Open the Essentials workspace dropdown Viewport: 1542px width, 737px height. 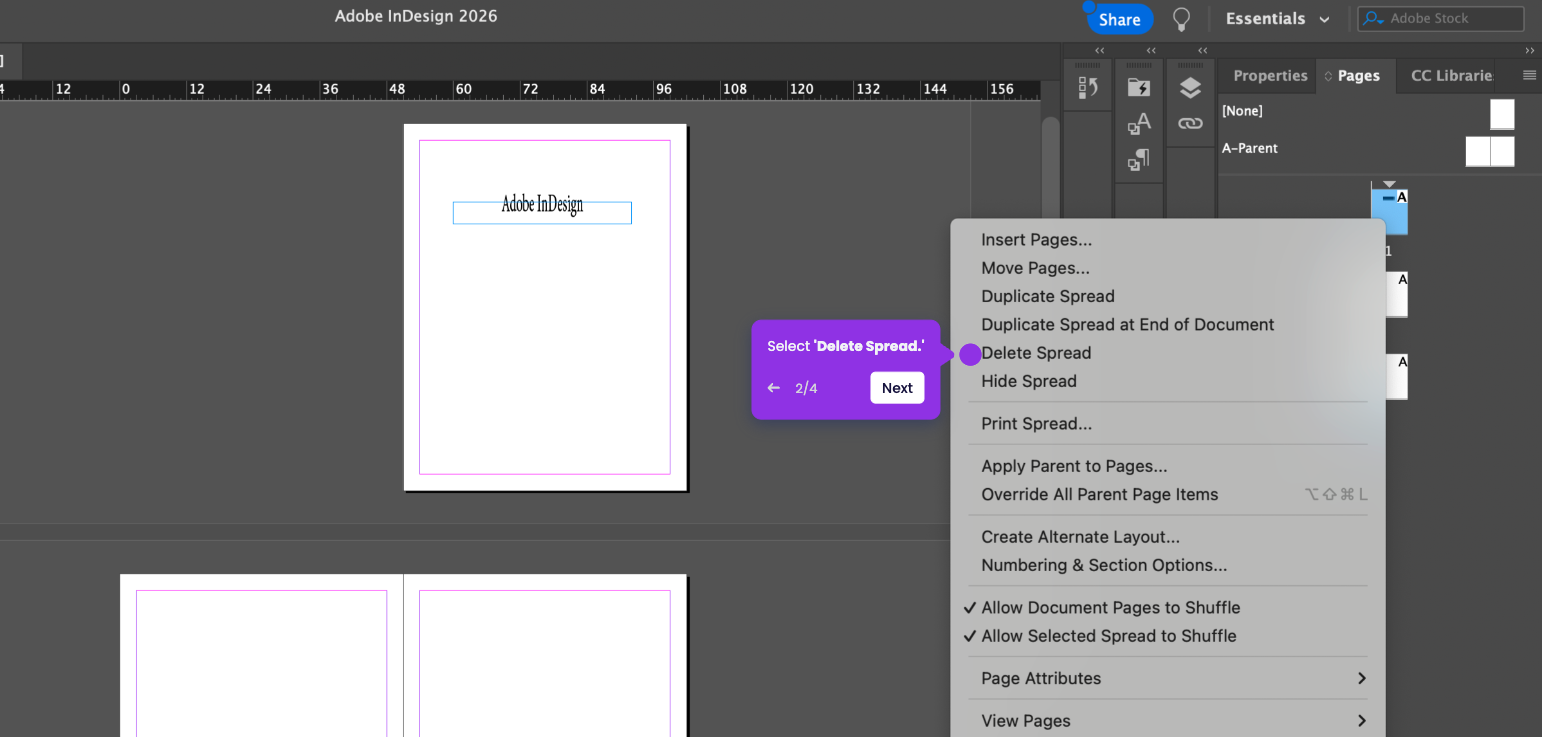click(x=1278, y=19)
